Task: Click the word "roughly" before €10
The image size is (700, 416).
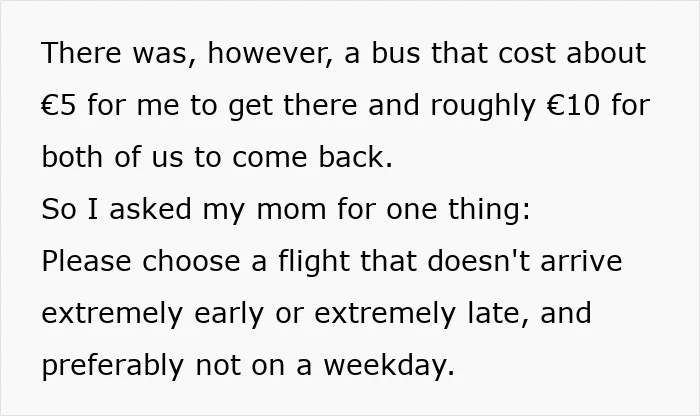Action: click(483, 106)
